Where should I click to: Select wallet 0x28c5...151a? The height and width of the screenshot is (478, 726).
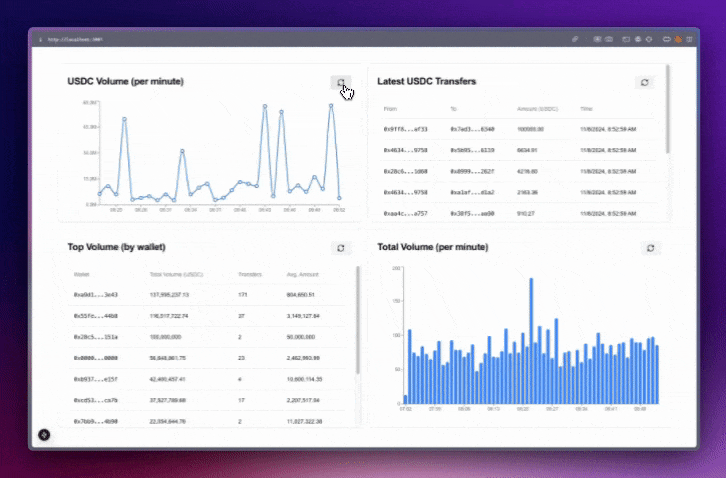pos(96,337)
